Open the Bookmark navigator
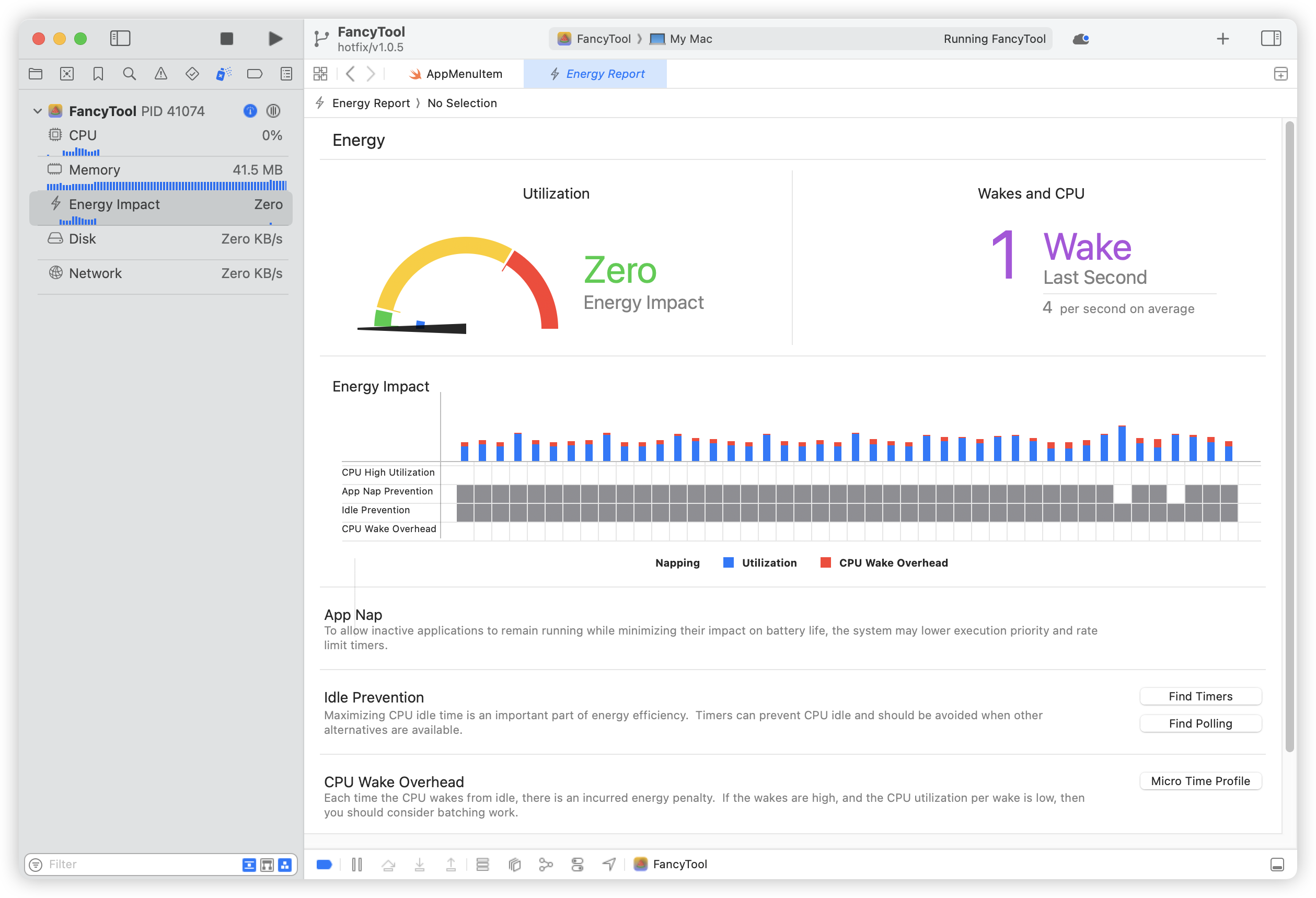 pos(98,74)
